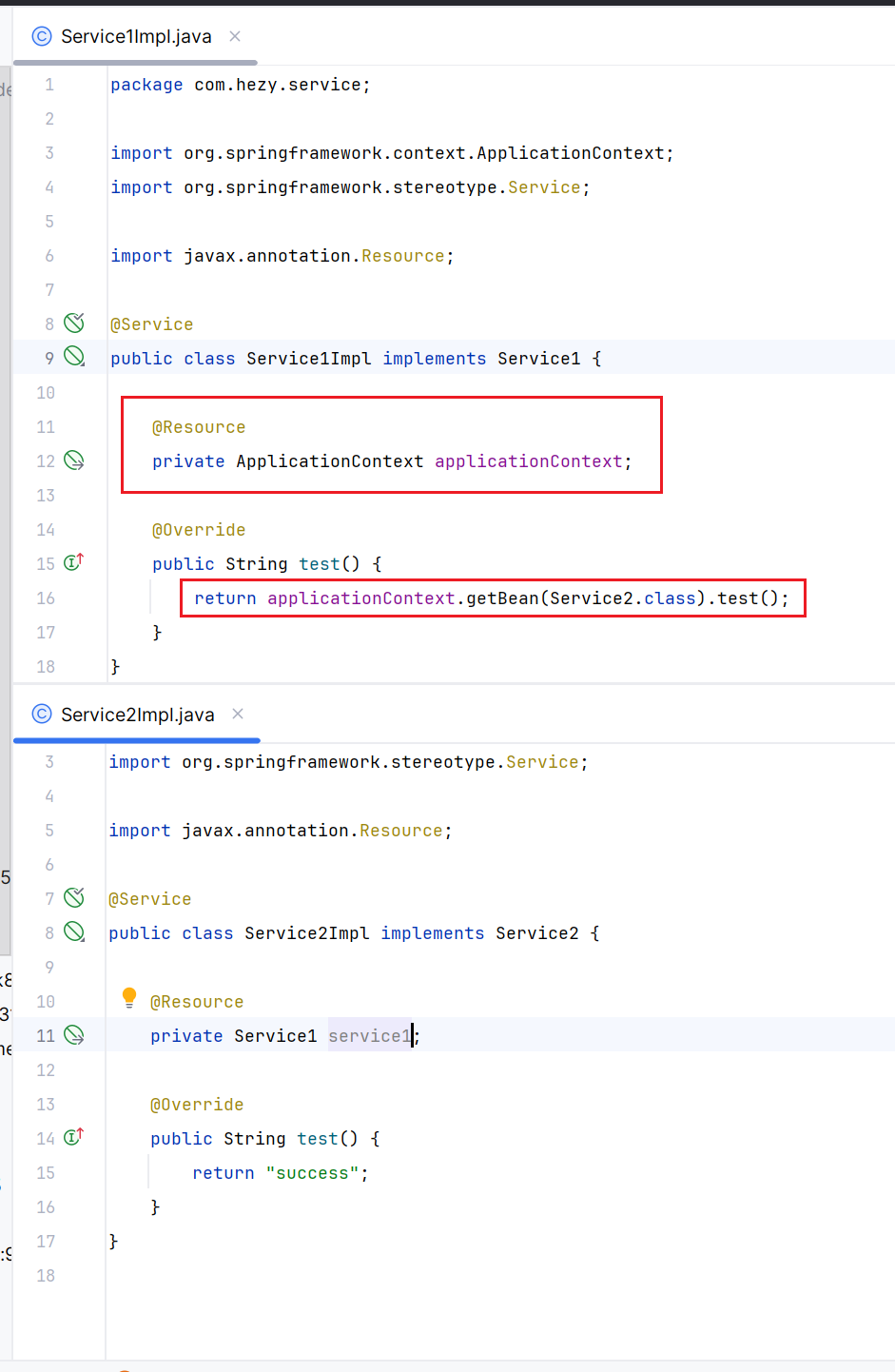The image size is (895, 1372).
Task: Click Spring bean gutter icon beside class Service1Impl
Action: click(74, 357)
